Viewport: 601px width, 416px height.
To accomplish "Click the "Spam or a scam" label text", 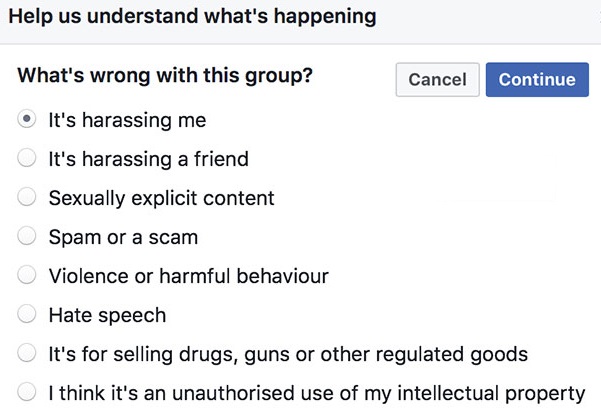I will click(x=123, y=238).
